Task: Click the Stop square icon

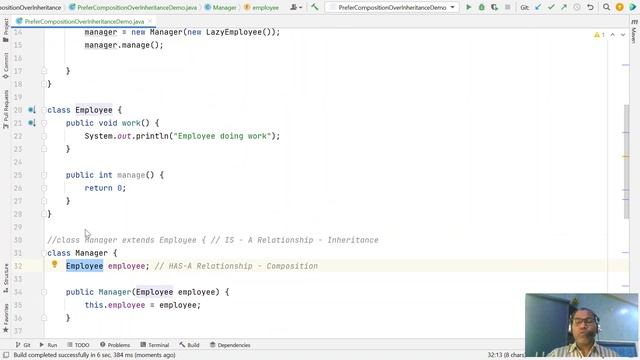Action: click(x=507, y=7)
